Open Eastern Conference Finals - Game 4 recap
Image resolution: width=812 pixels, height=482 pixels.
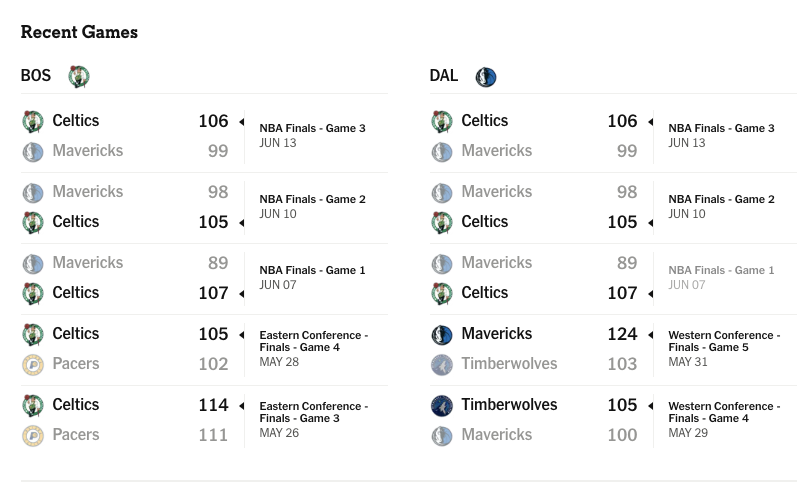314,341
